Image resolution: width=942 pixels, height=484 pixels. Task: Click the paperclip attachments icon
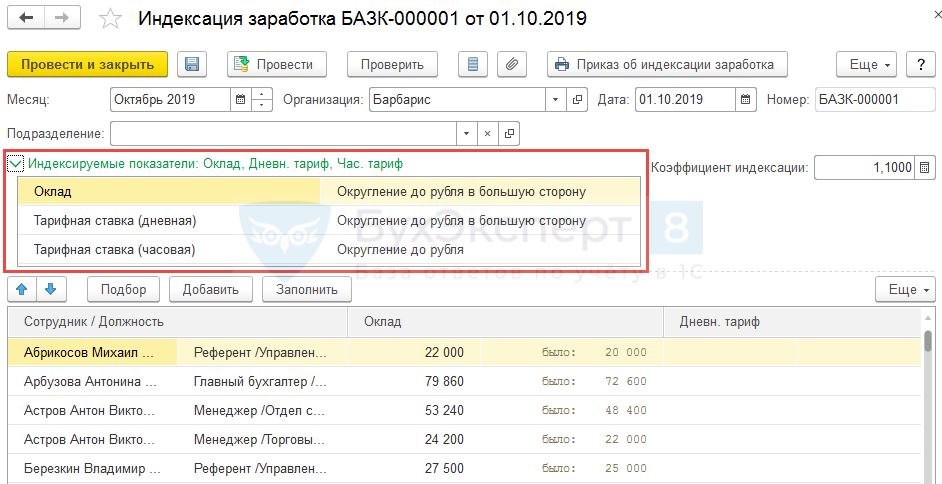(511, 64)
